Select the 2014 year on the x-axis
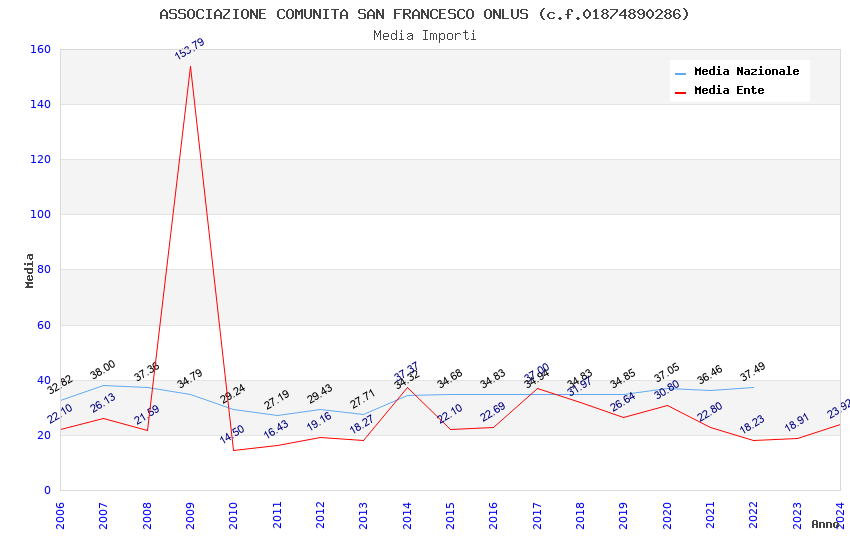Viewport: 850px width, 550px height. (x=407, y=514)
